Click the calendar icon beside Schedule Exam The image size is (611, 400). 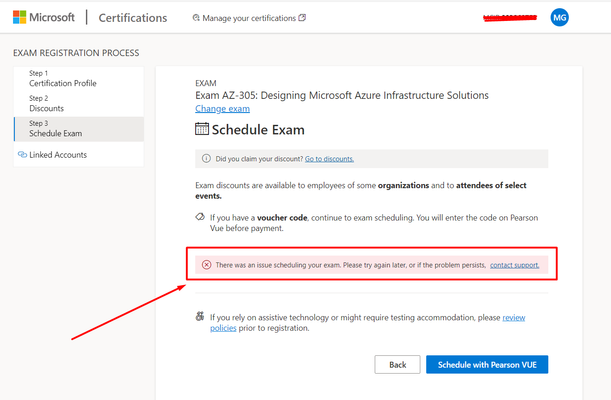click(201, 129)
